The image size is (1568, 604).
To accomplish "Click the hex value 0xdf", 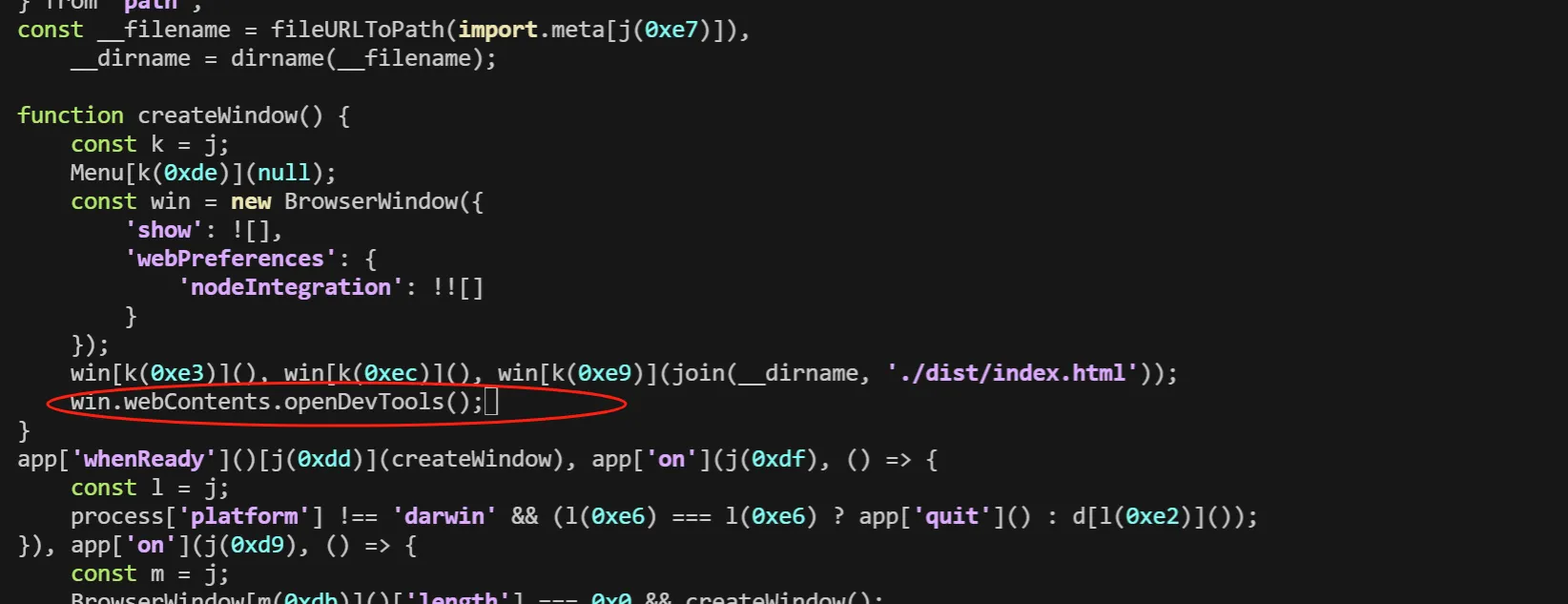I will (778, 459).
